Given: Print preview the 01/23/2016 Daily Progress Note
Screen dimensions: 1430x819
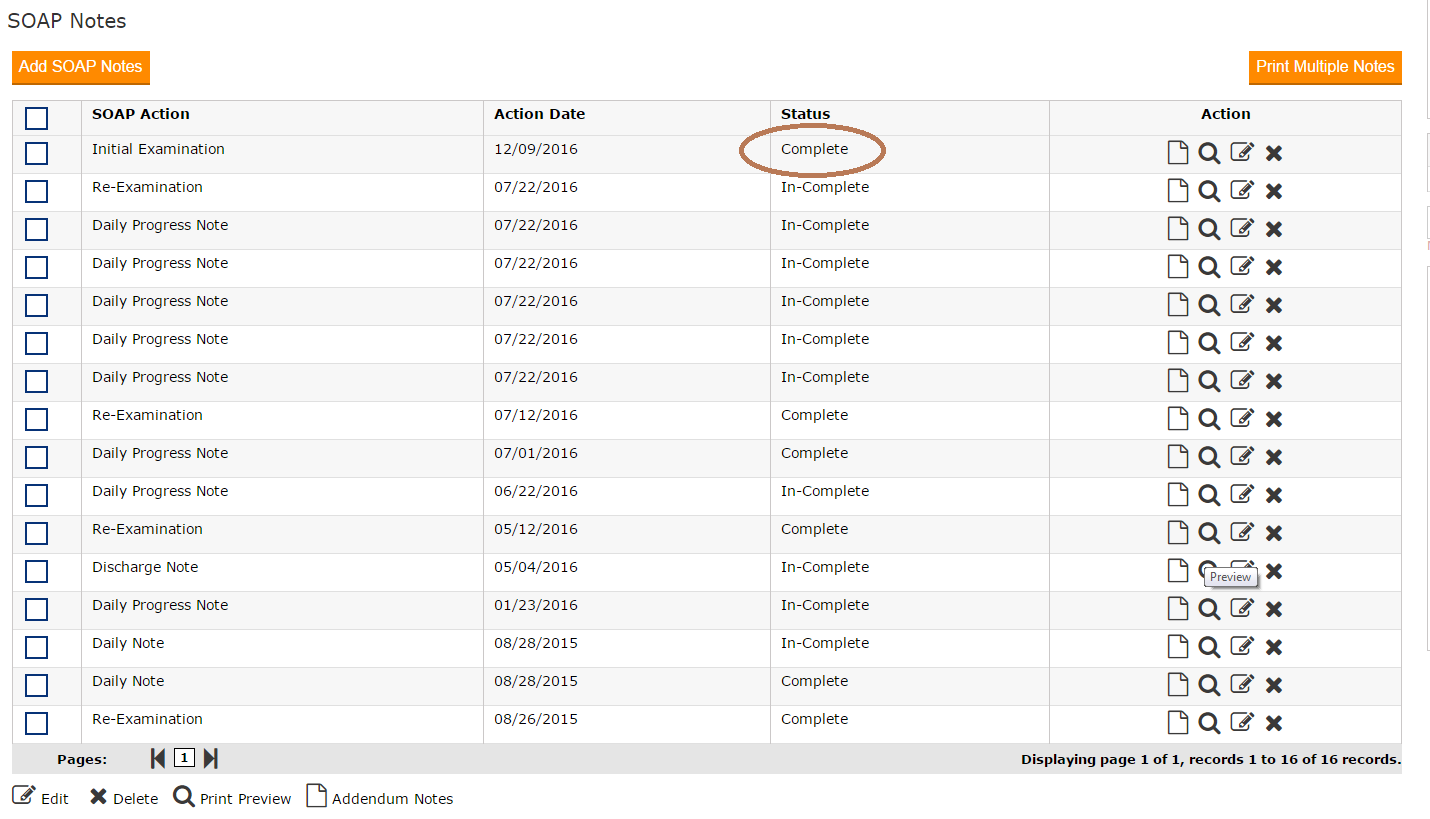Looking at the screenshot, I should tap(1209, 609).
